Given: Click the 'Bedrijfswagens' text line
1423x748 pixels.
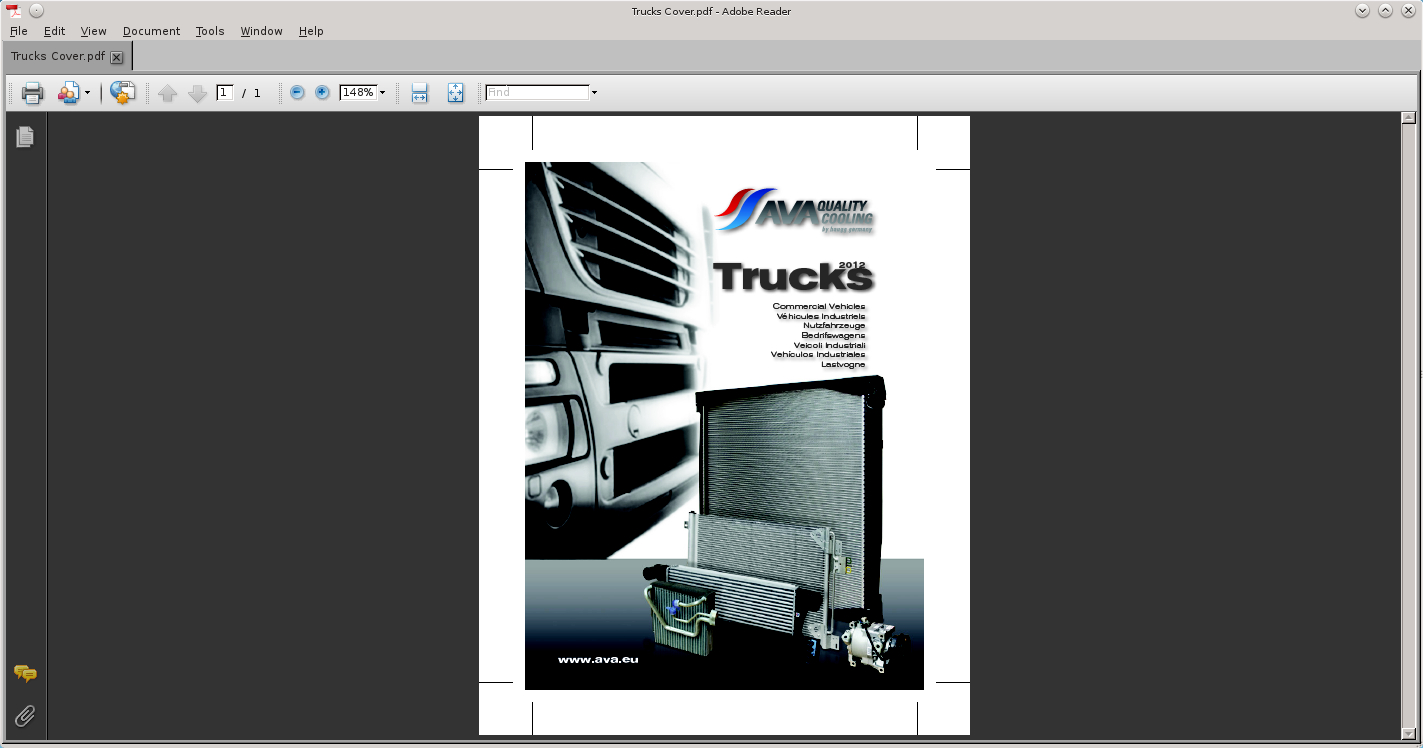Looking at the screenshot, I should click(x=833, y=335).
